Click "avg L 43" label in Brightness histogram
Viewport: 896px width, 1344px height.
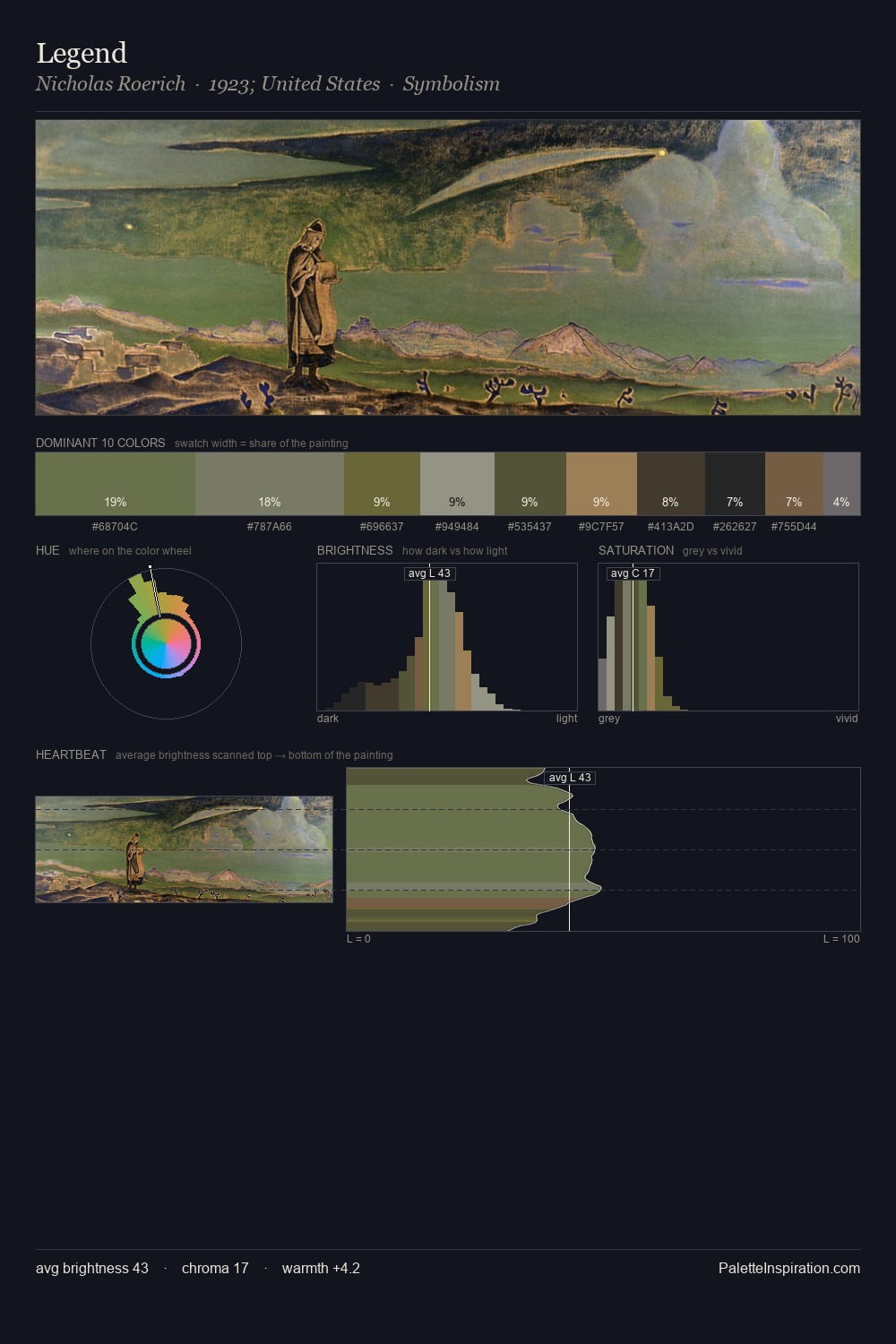coord(429,573)
